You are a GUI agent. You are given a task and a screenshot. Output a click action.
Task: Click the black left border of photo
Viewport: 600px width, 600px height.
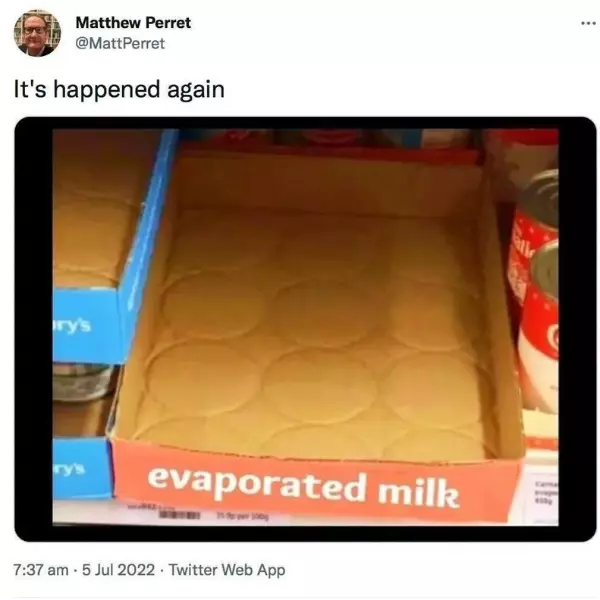coord(34,329)
